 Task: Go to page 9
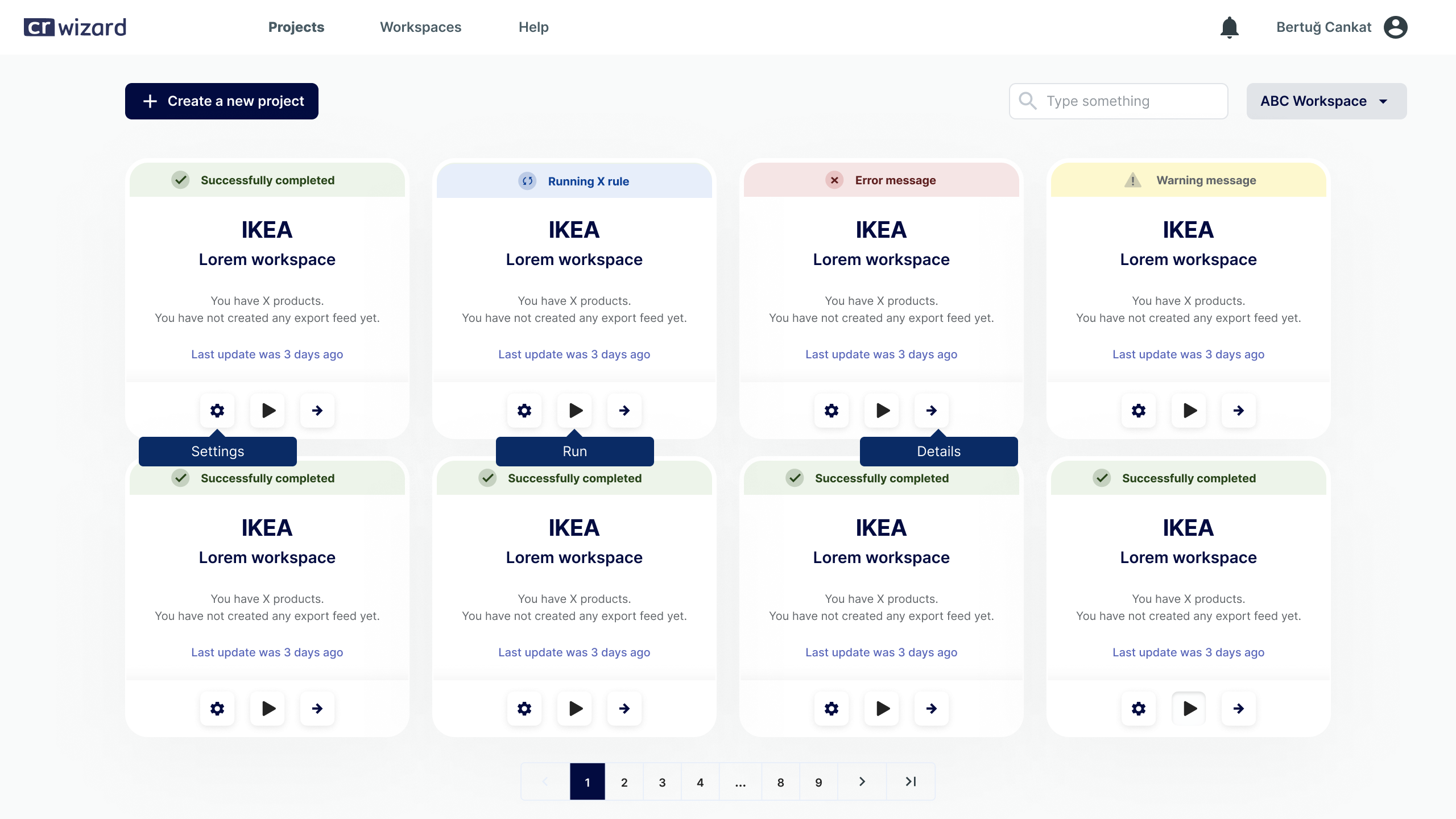click(819, 781)
